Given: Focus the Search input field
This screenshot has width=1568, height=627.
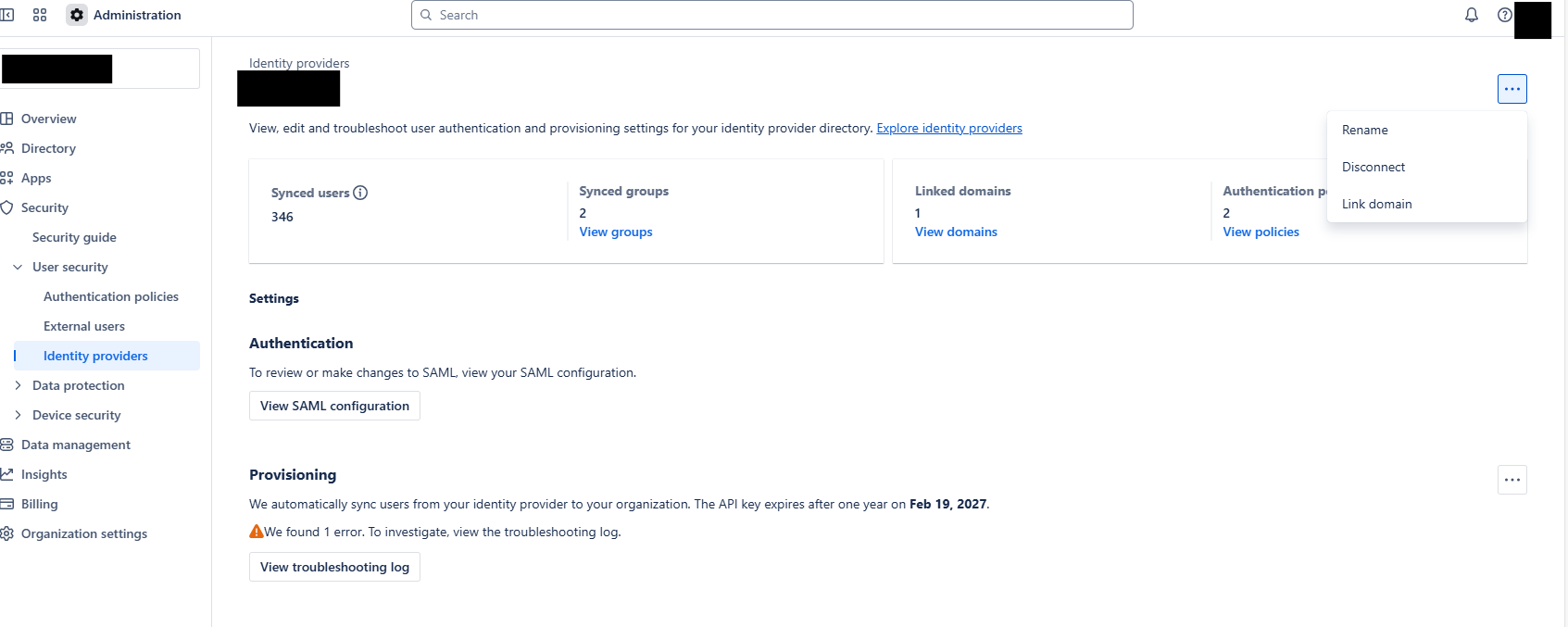Looking at the screenshot, I should [772, 15].
